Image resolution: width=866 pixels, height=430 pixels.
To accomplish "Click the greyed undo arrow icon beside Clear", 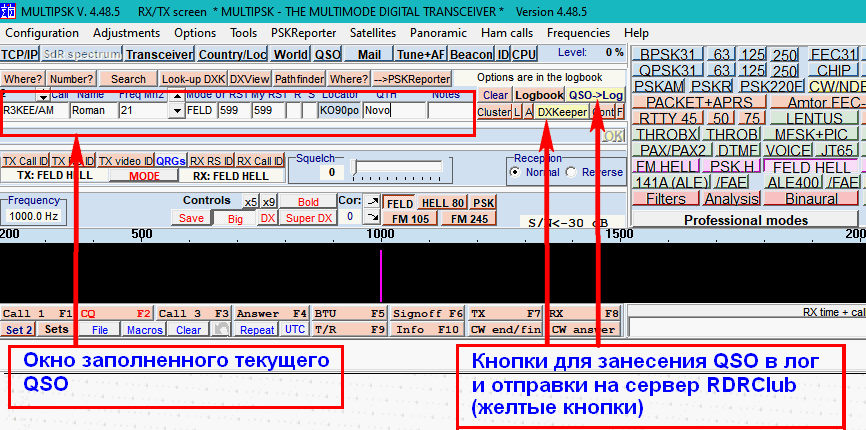I will coord(221,330).
